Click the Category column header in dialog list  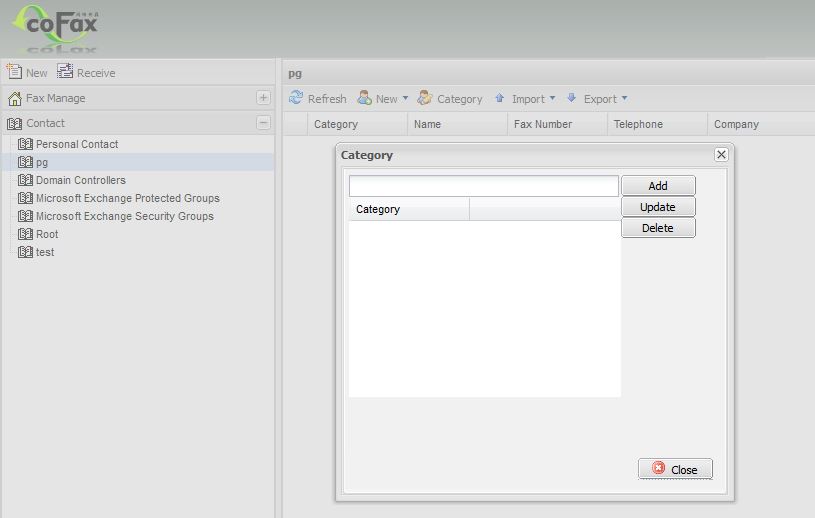[409, 209]
